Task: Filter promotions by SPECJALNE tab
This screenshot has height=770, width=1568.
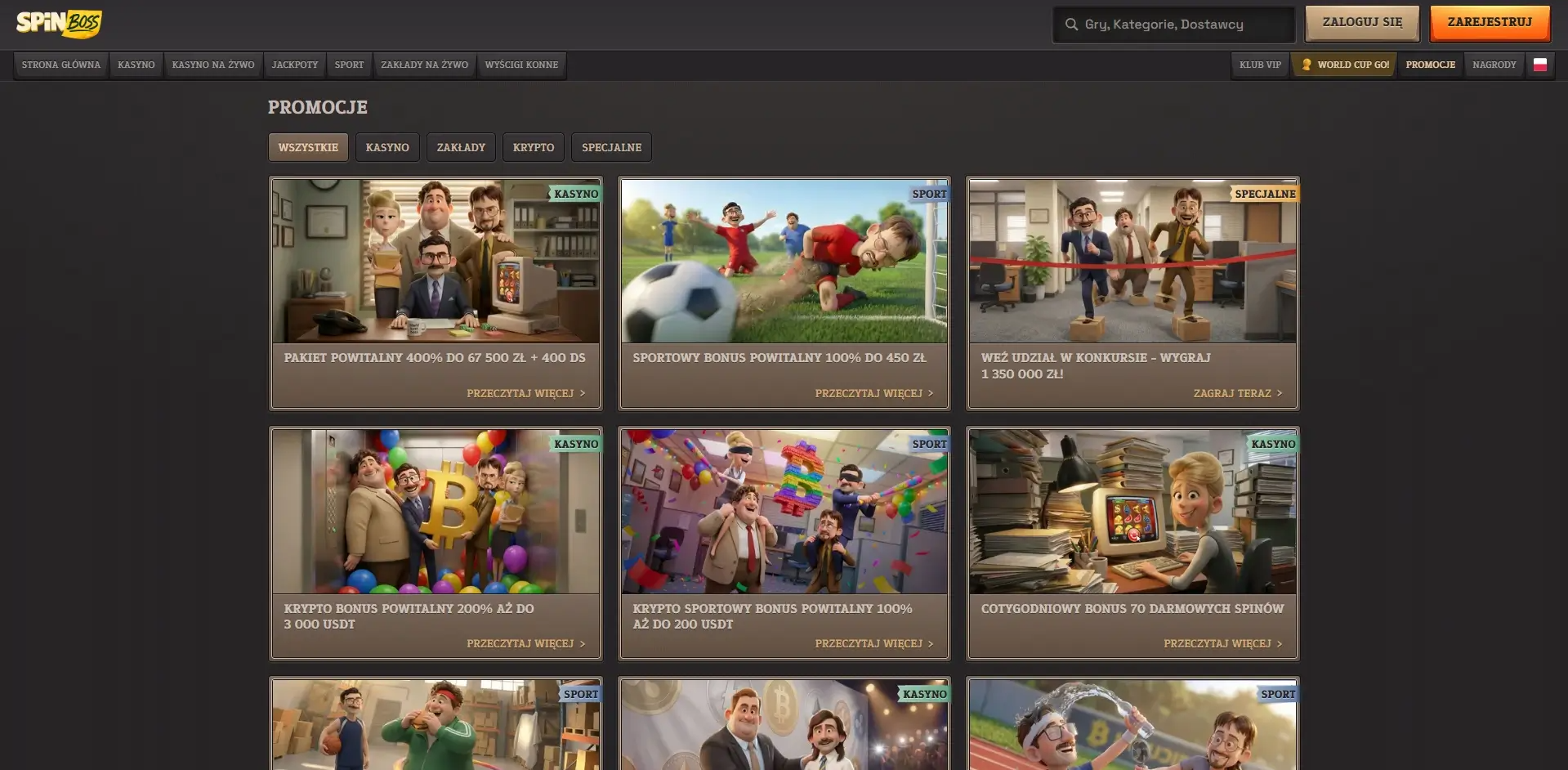Action: point(611,147)
